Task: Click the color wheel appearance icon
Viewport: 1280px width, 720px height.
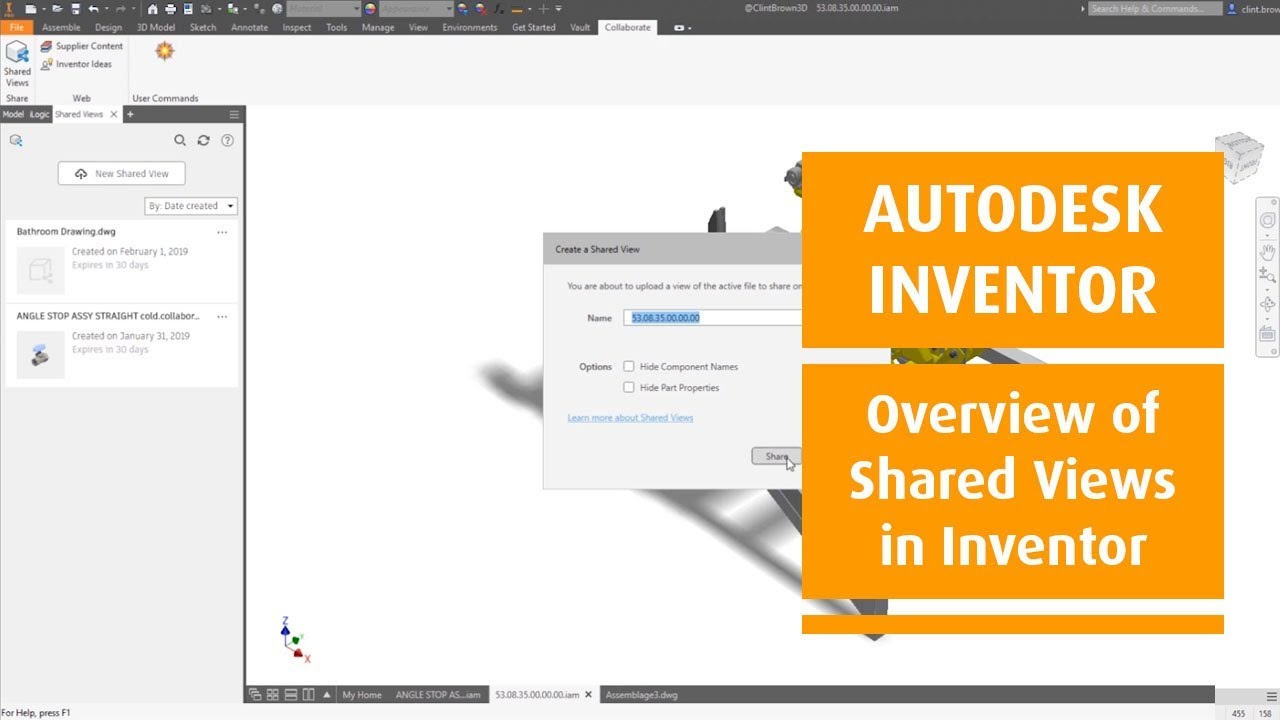Action: click(370, 8)
